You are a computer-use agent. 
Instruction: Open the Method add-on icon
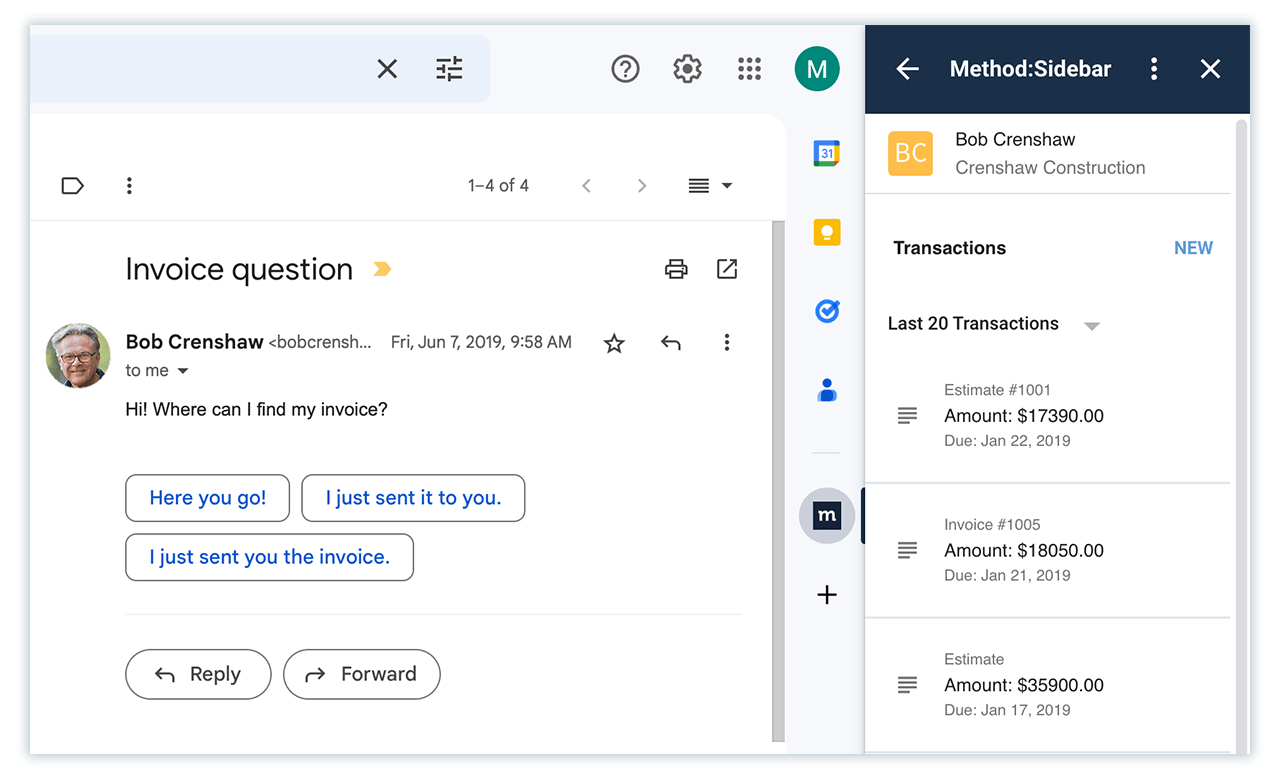[827, 516]
